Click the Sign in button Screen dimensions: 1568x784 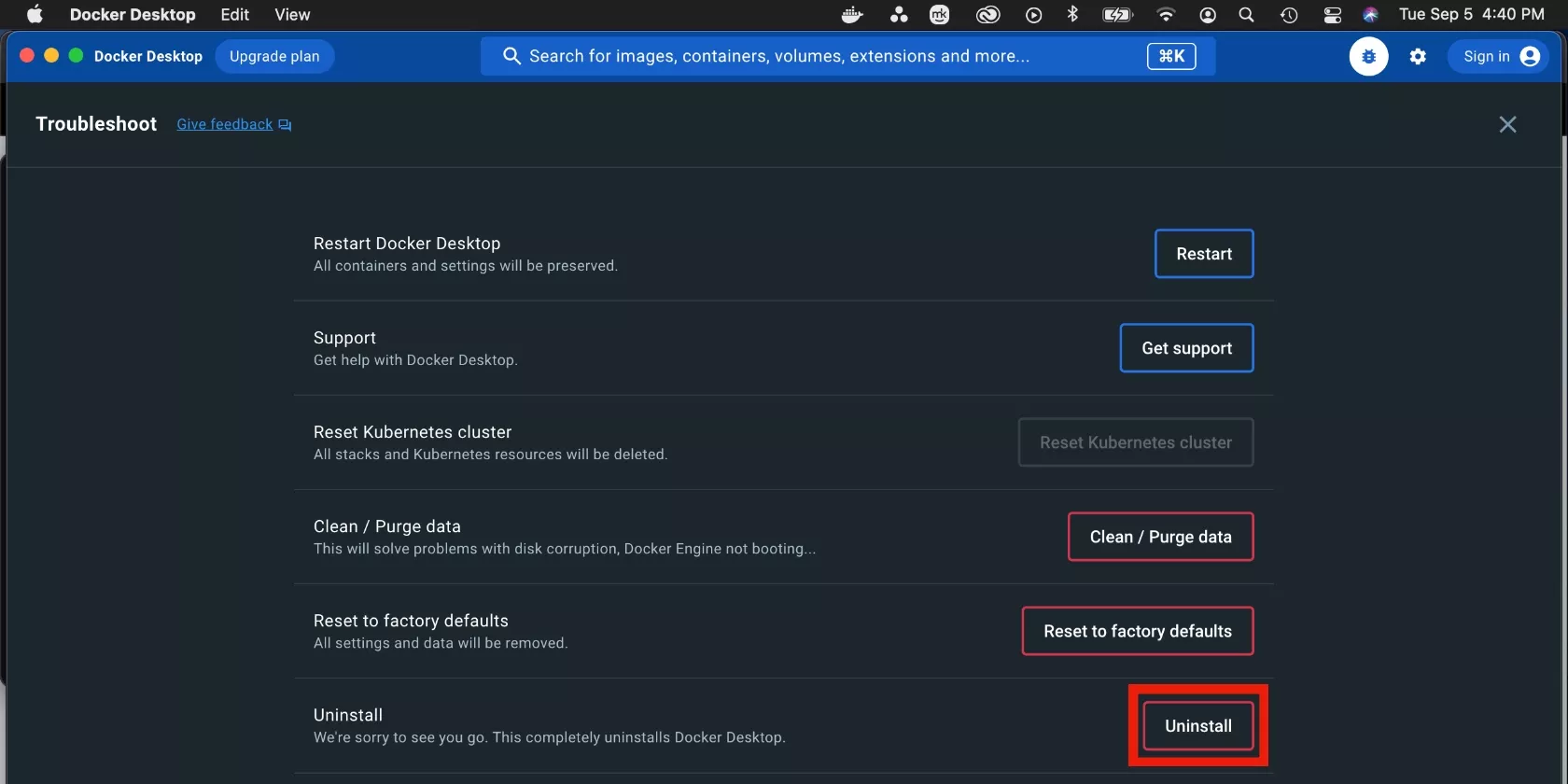click(x=1499, y=57)
